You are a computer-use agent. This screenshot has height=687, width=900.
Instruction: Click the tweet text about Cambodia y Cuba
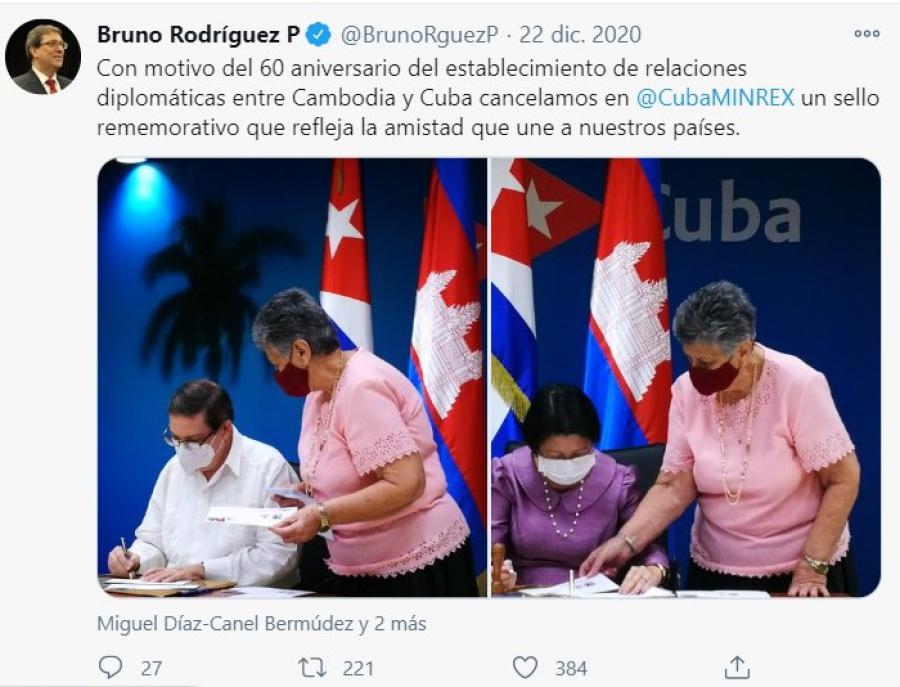click(x=488, y=98)
